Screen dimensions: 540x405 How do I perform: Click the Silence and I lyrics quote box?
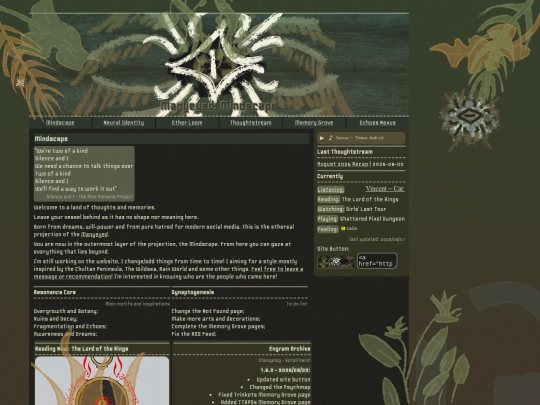tap(84, 174)
